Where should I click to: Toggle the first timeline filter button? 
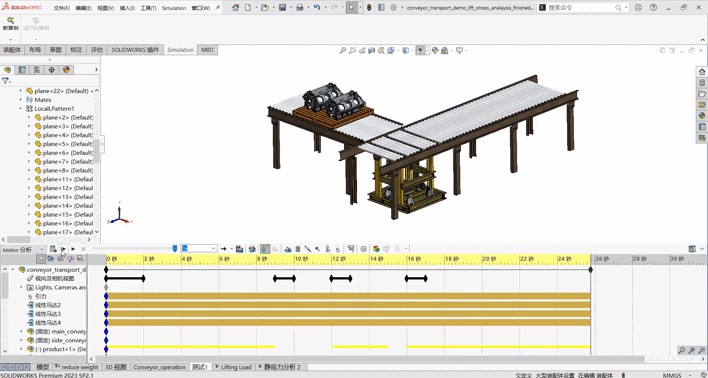tap(41, 259)
